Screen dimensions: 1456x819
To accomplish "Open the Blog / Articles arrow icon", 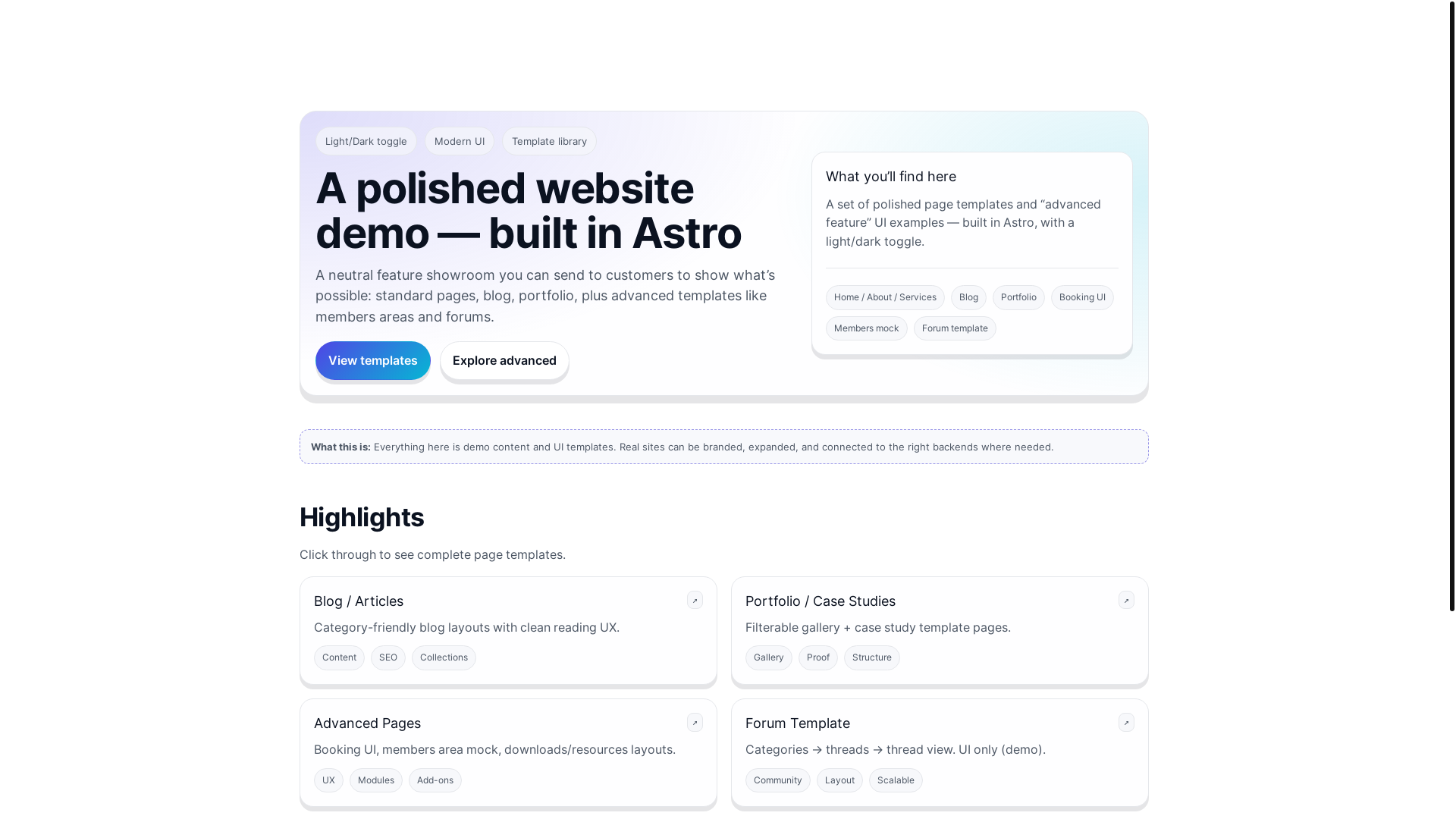I will click(695, 601).
